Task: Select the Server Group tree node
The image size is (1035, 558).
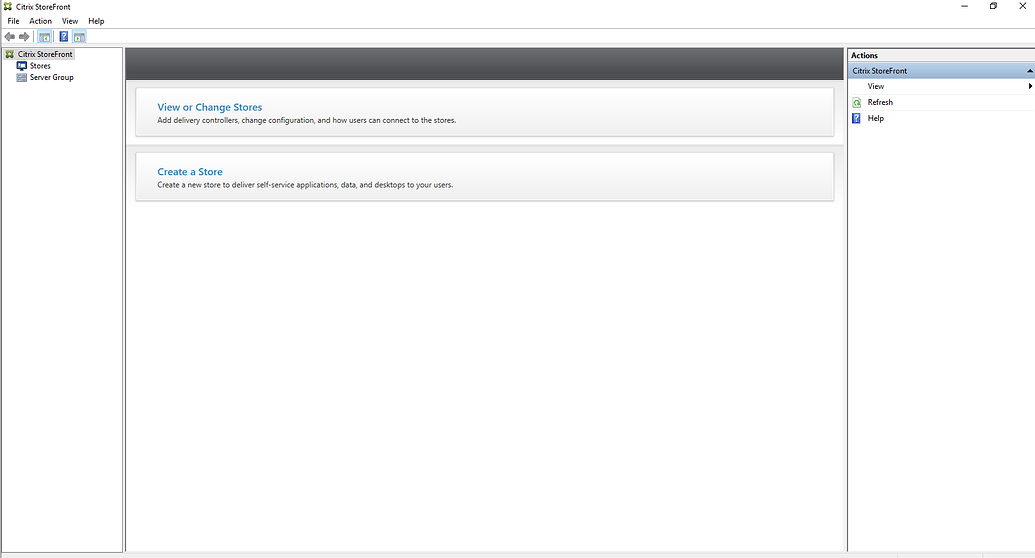Action: point(51,77)
